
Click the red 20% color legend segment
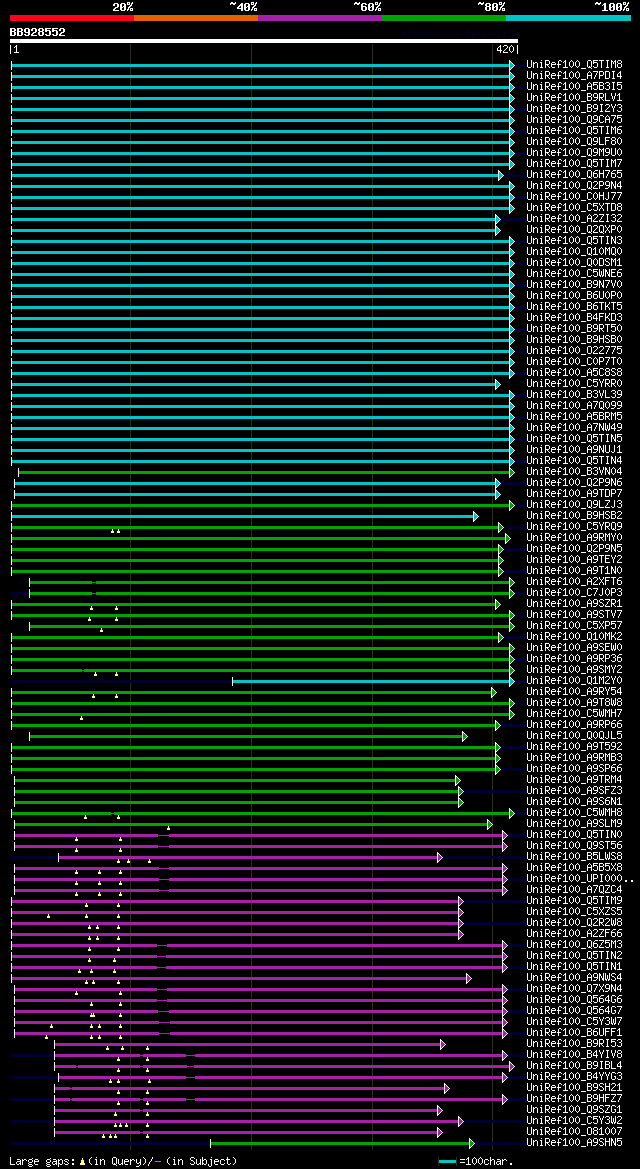72,17
